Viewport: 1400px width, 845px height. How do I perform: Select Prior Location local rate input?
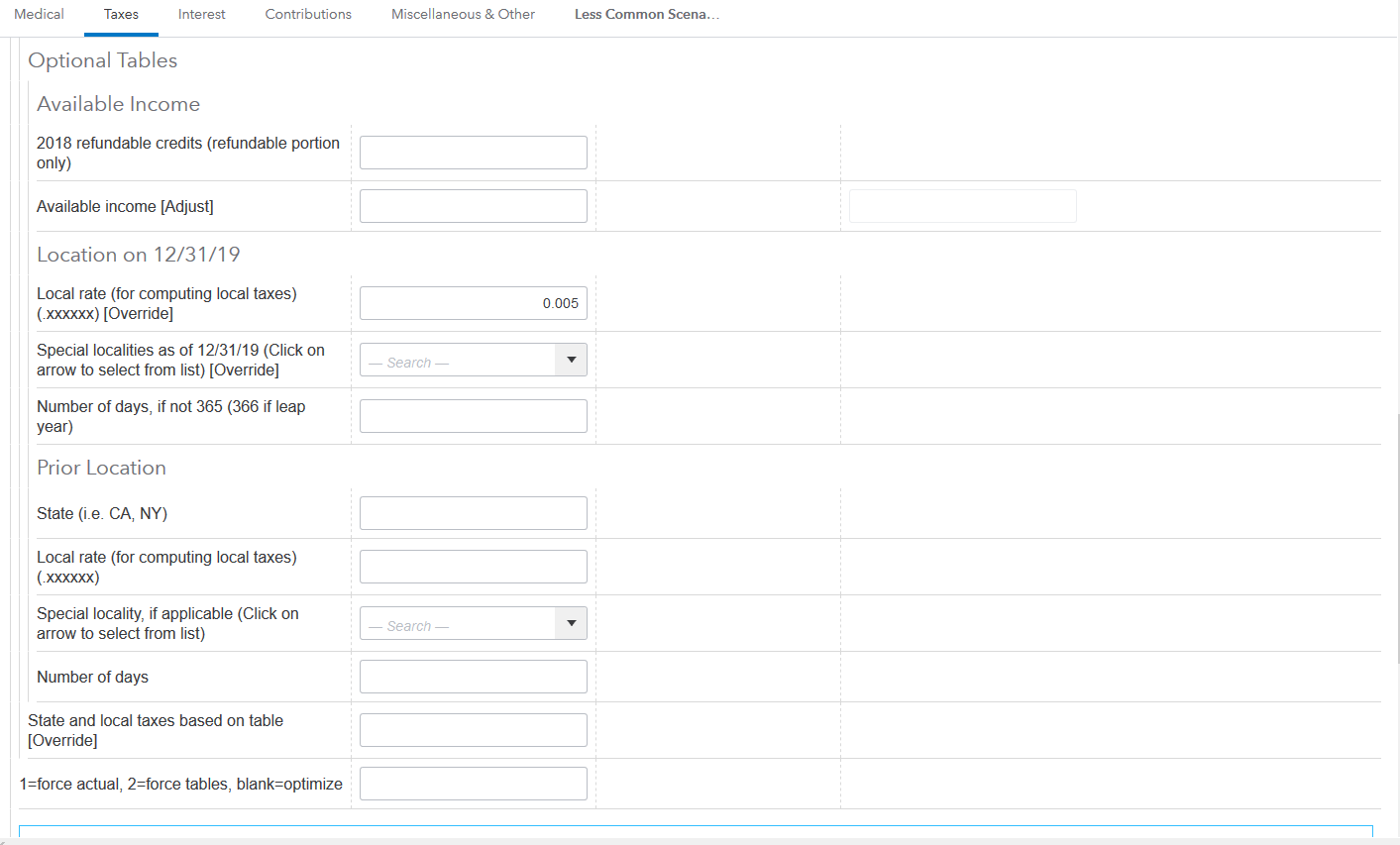point(473,567)
